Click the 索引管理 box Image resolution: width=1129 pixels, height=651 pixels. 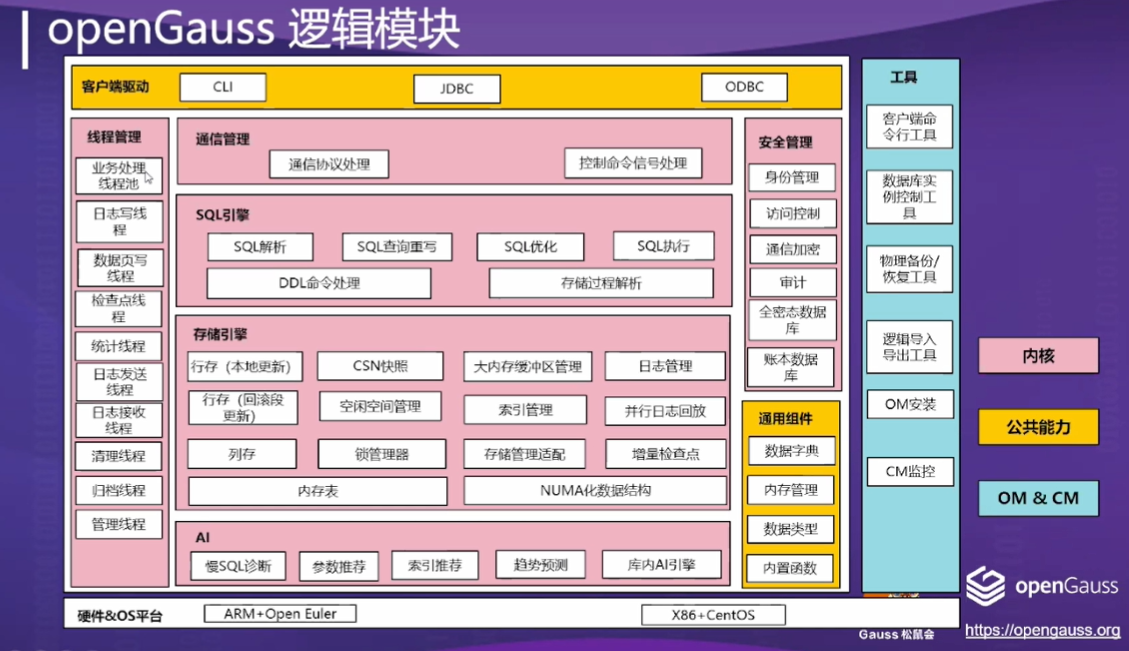[x=526, y=410]
